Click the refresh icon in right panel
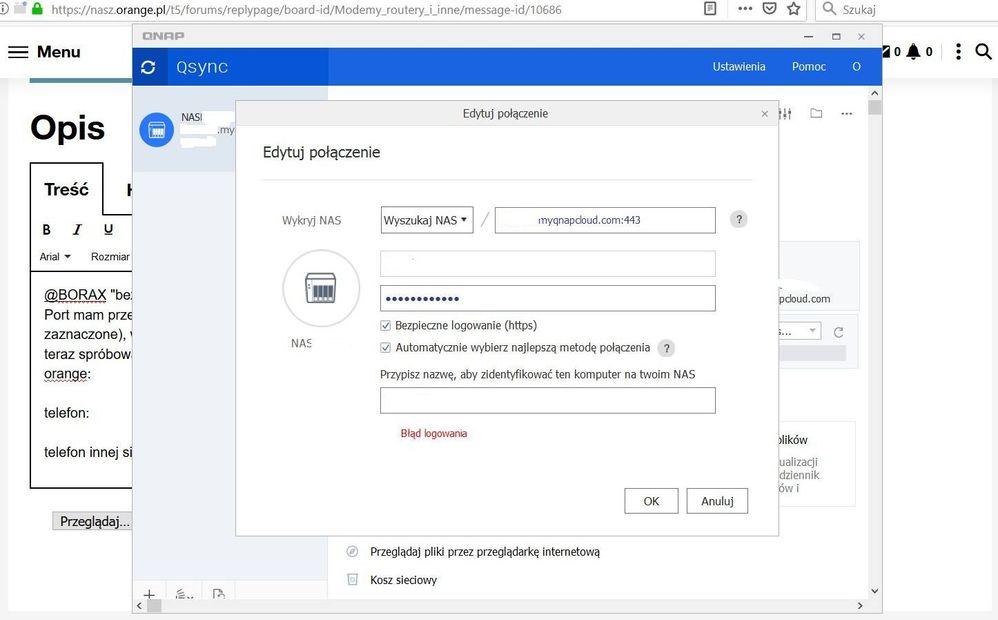Viewport: 998px width, 620px height. 838,332
